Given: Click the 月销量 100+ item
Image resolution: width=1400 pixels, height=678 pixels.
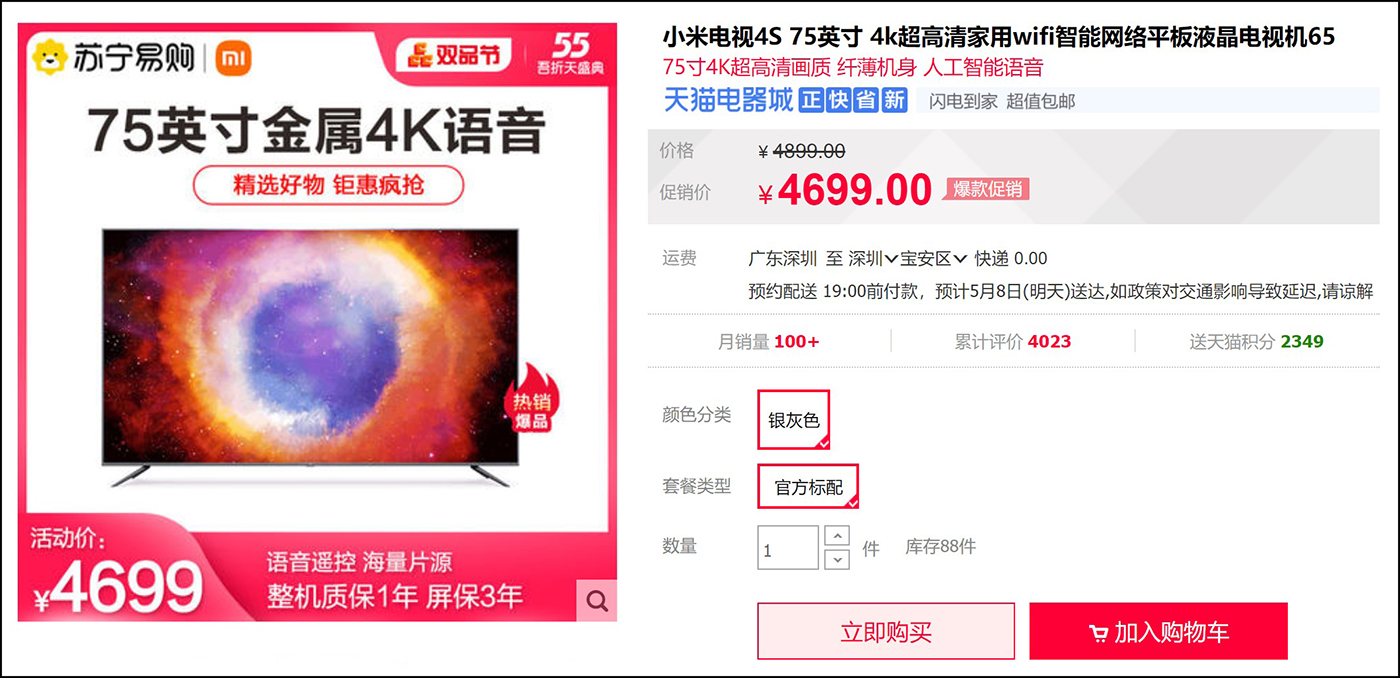Looking at the screenshot, I should (769, 341).
